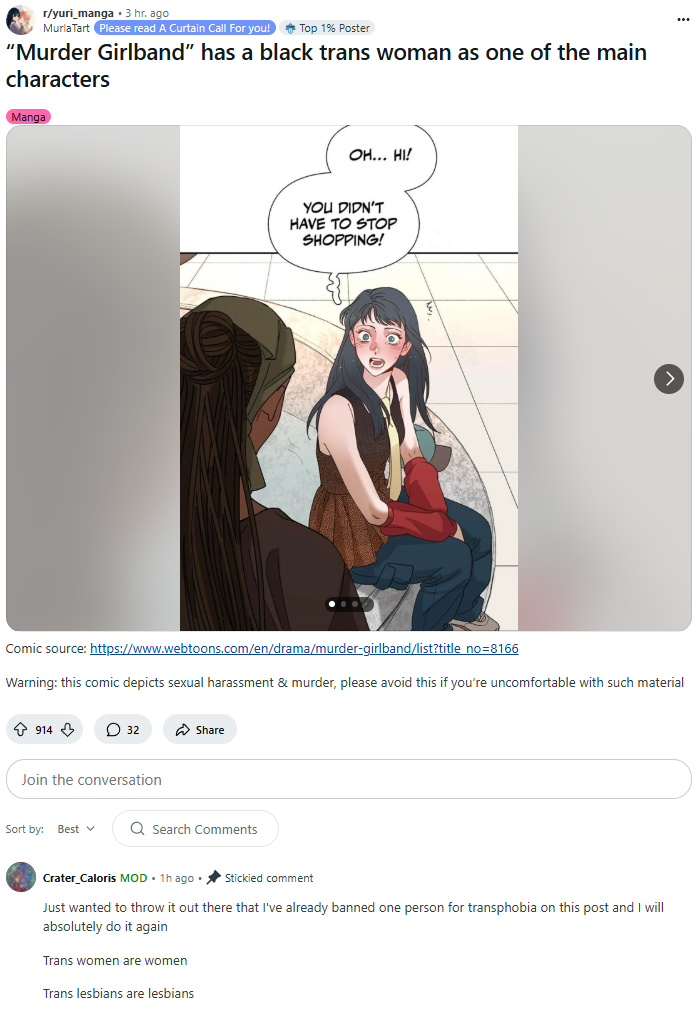Open Crater_Caloris profile link

(x=79, y=878)
